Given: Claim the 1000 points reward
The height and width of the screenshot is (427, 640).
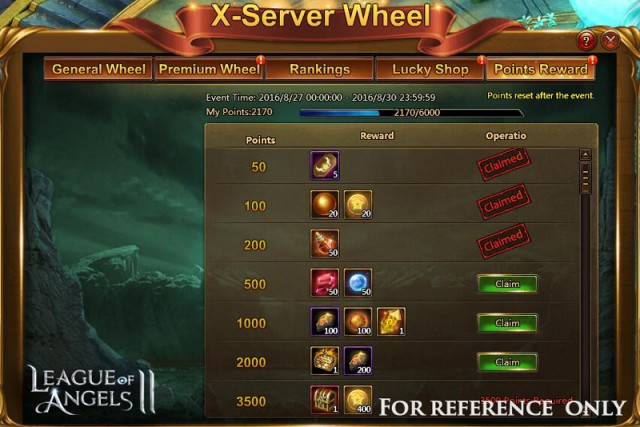Looking at the screenshot, I should pyautogui.click(x=507, y=323).
